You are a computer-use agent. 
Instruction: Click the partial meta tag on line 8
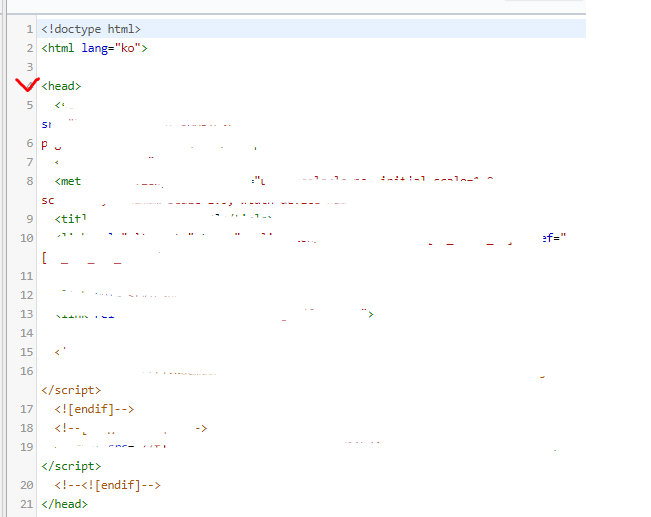pyautogui.click(x=68, y=181)
